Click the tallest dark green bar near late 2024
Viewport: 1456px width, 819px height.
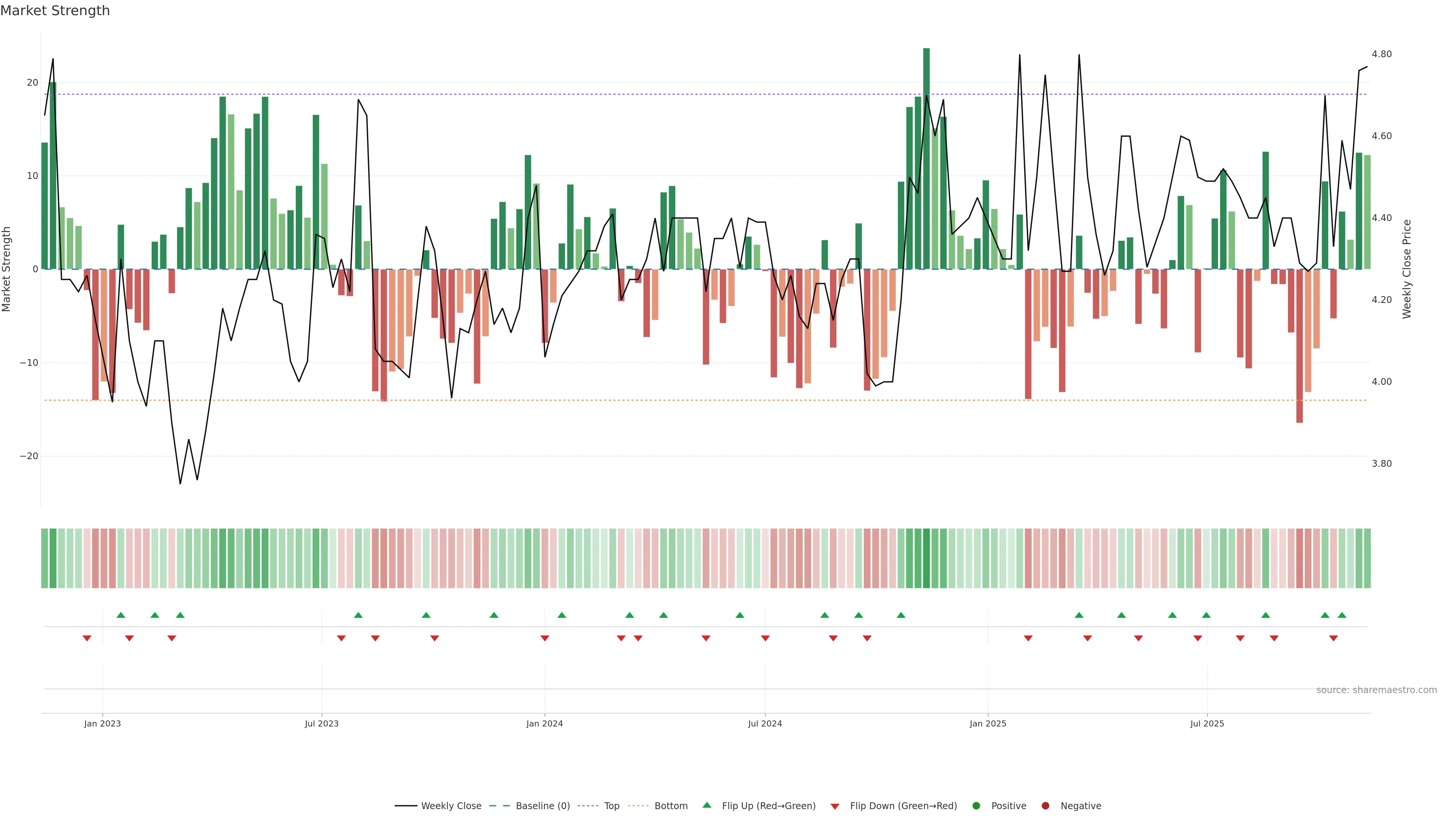coord(926,158)
